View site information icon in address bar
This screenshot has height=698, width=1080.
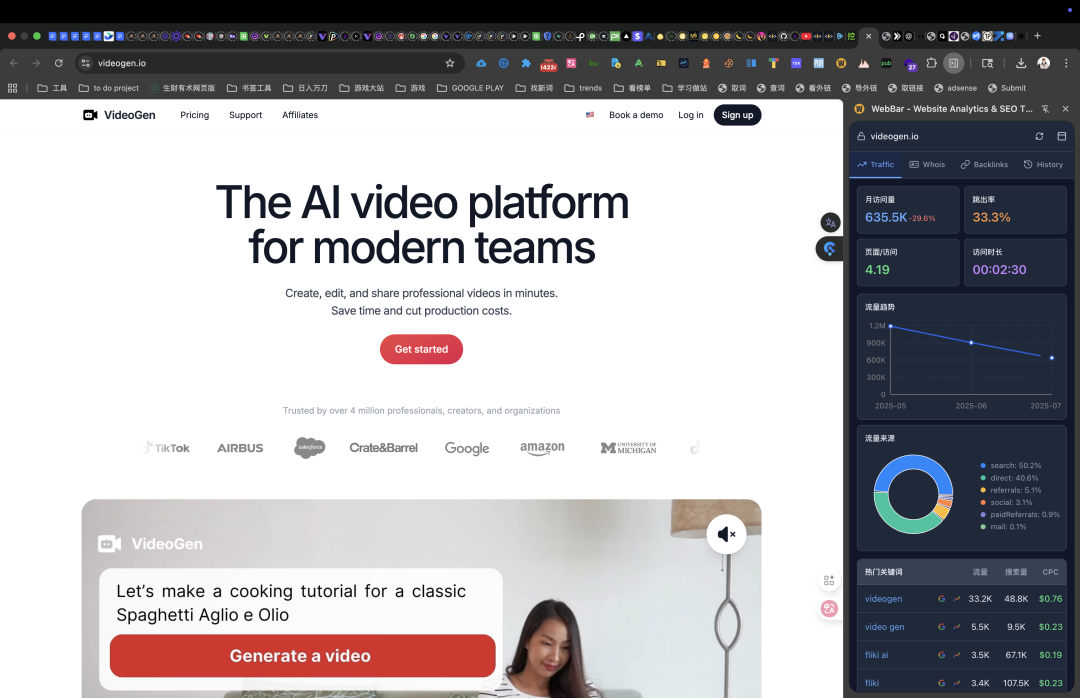pos(85,63)
